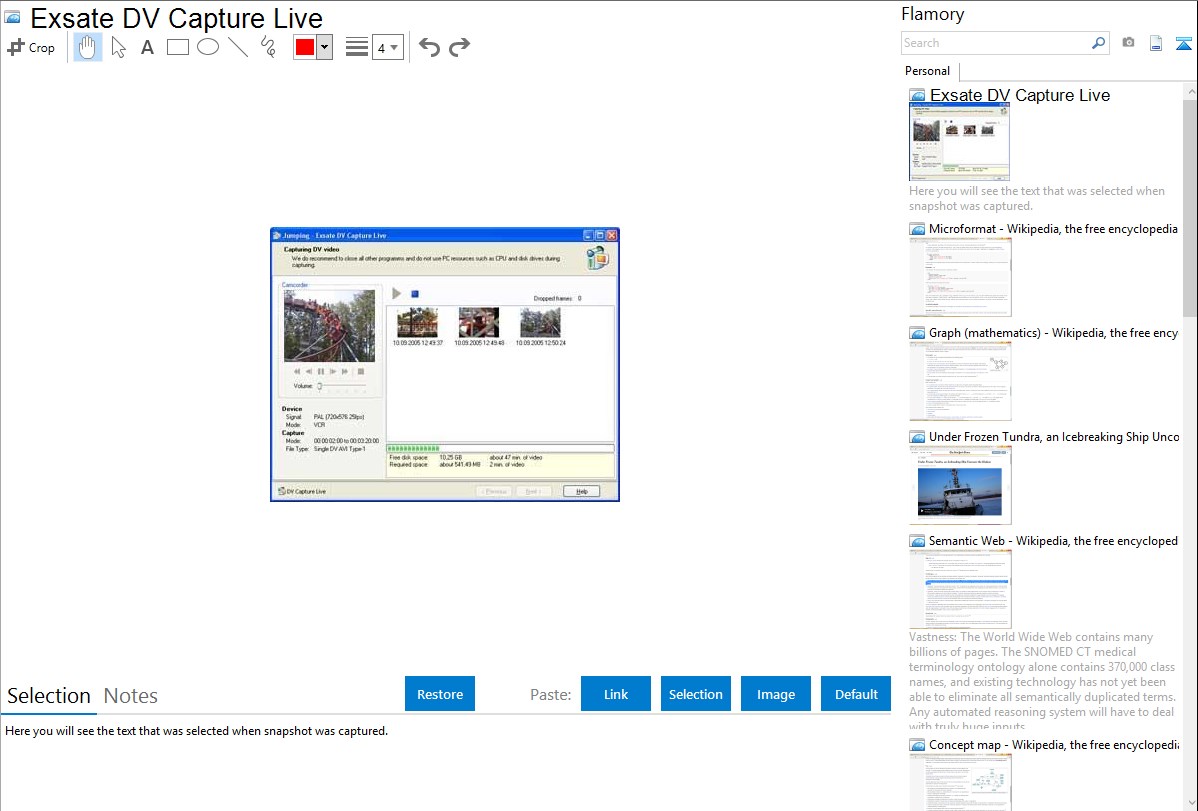
Task: Click the capture progress bar in the snapshot
Action: coord(500,449)
